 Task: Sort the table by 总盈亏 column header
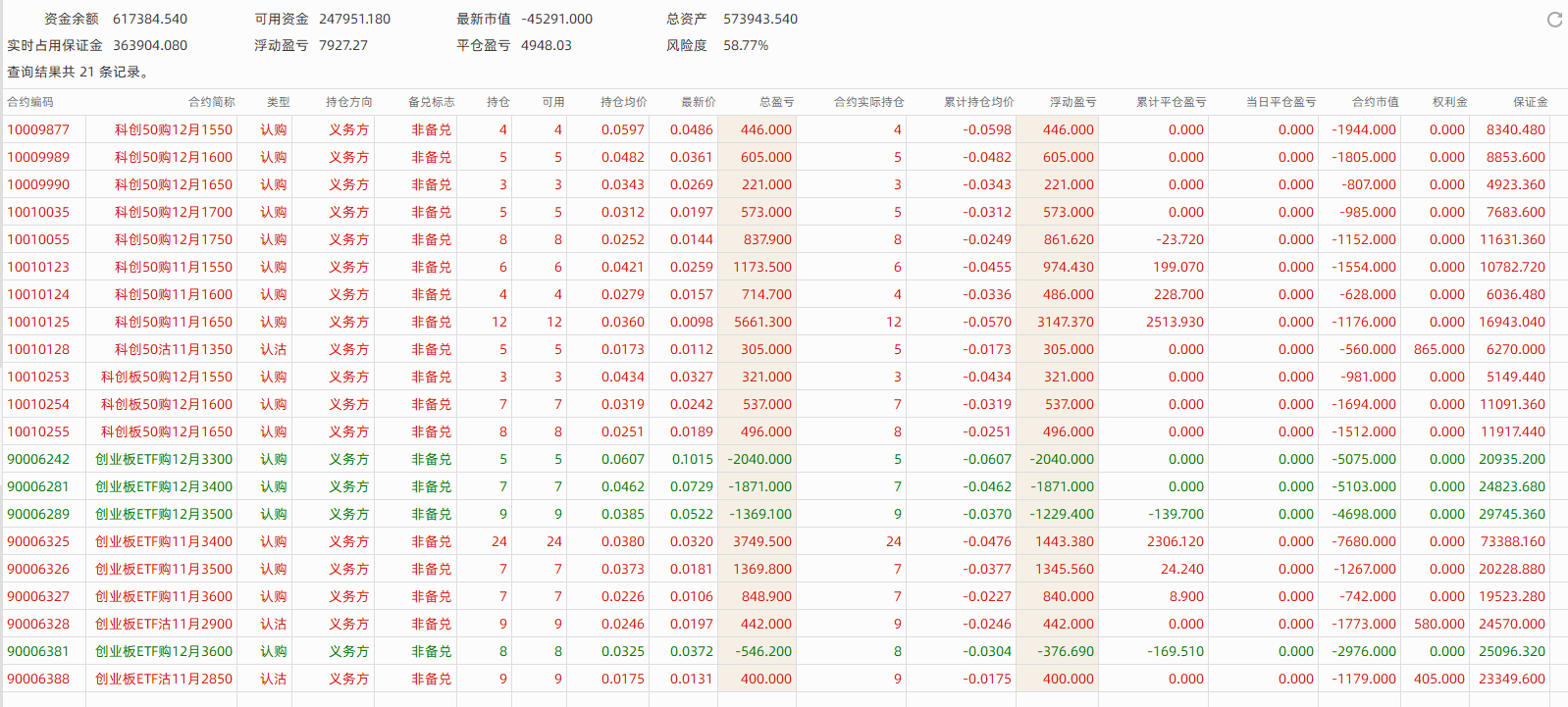tap(776, 102)
